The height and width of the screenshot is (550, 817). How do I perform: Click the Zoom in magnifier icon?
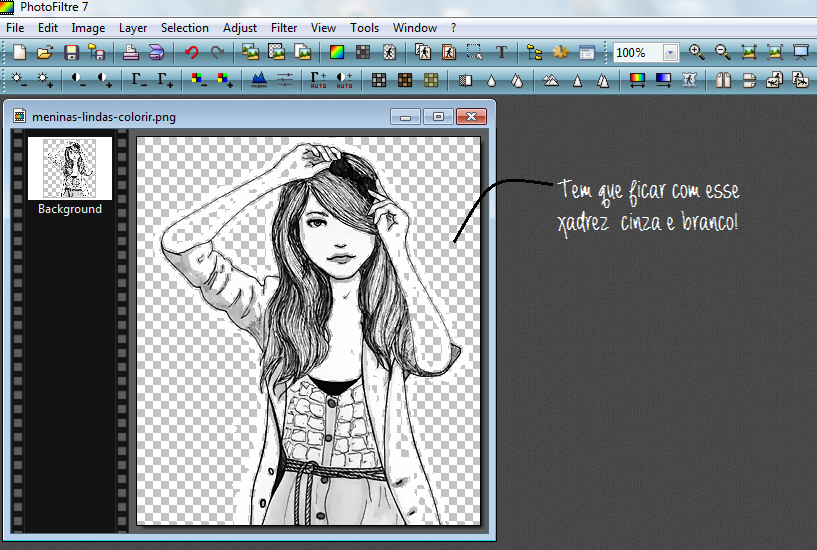coord(697,52)
